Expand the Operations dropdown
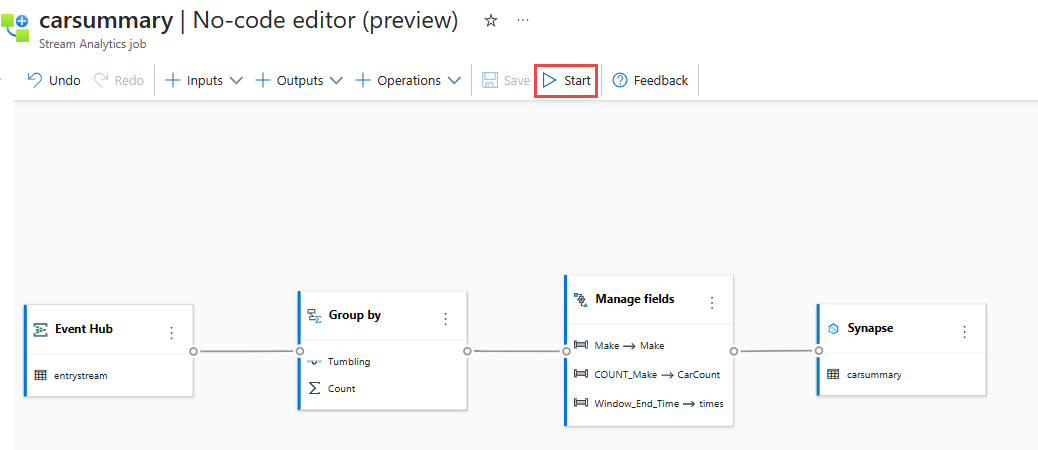 click(454, 80)
